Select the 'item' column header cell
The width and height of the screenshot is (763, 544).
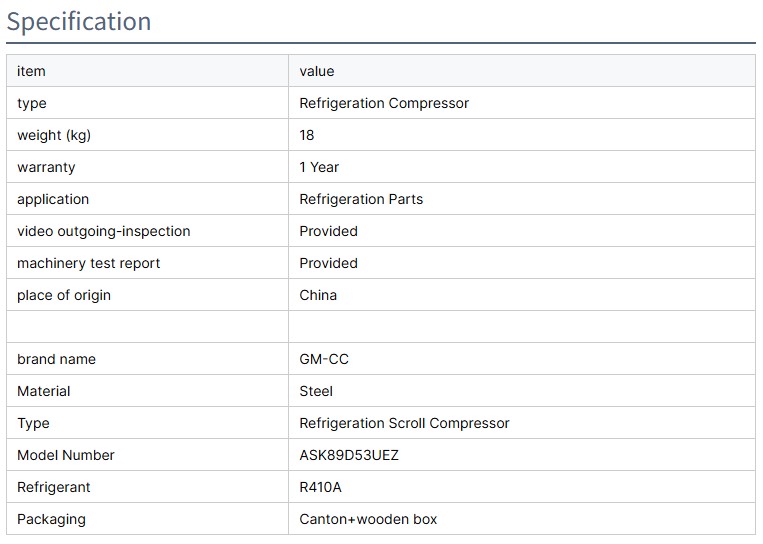31,71
